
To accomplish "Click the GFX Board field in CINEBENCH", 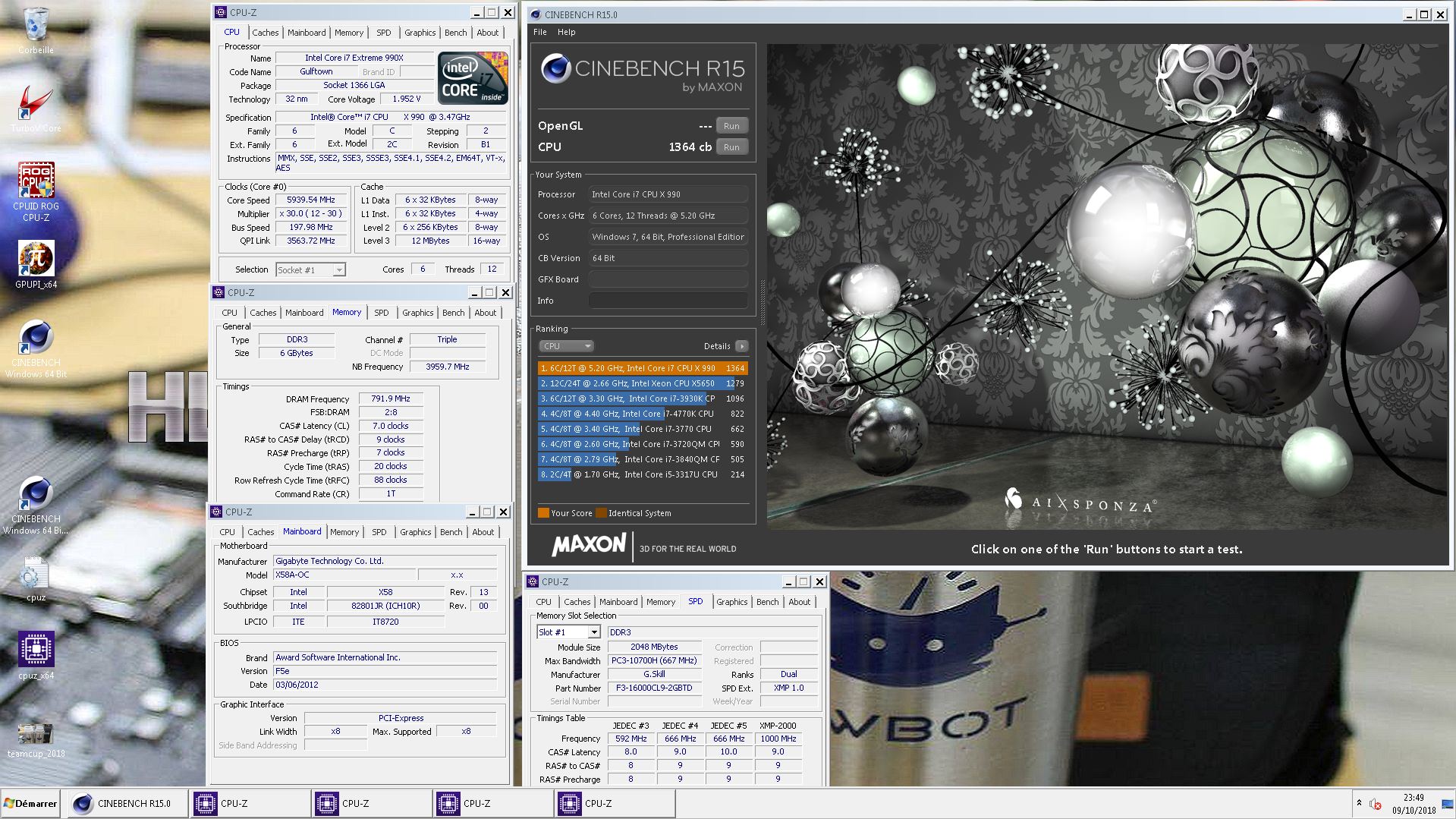I will click(668, 279).
